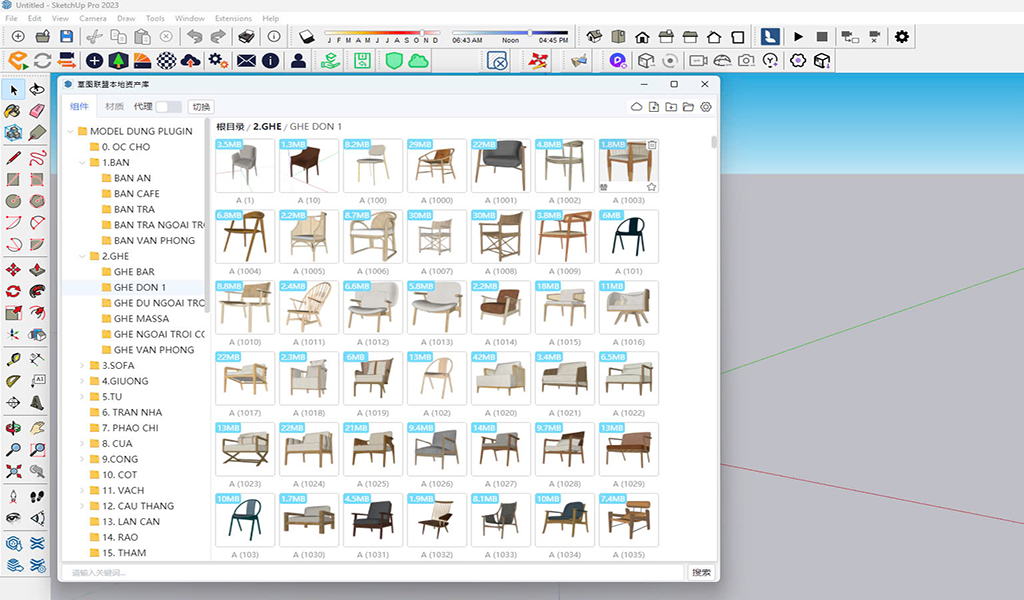
Task: Open asset library gear settings icon
Action: [x=706, y=107]
